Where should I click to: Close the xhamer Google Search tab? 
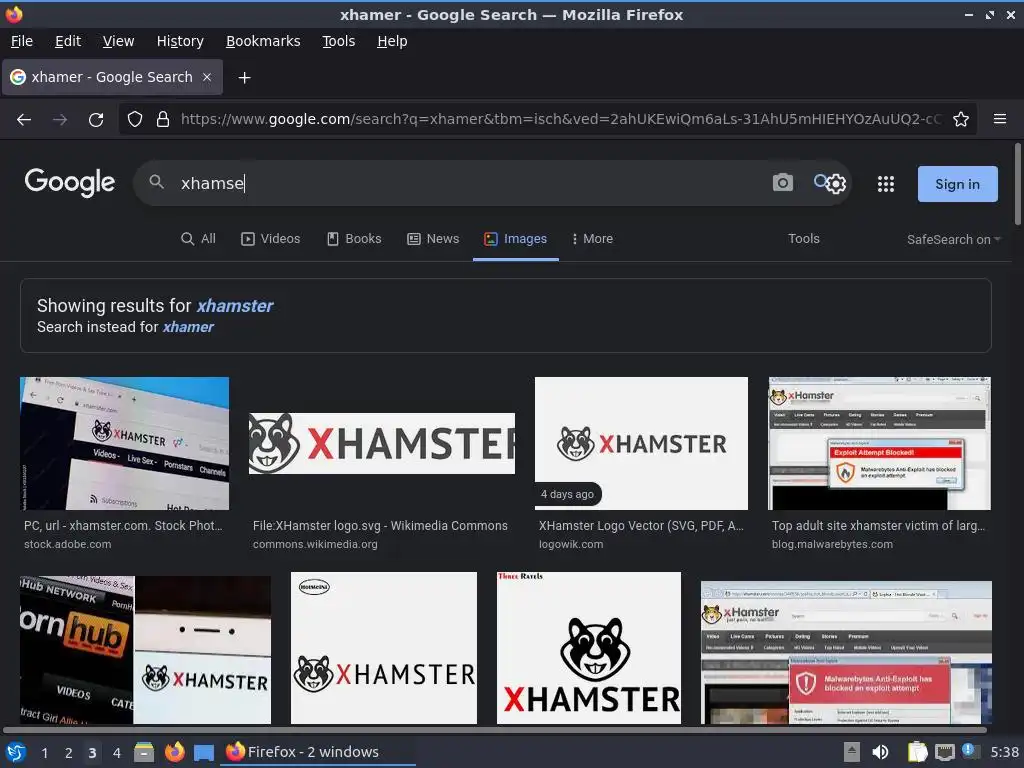[x=207, y=77]
